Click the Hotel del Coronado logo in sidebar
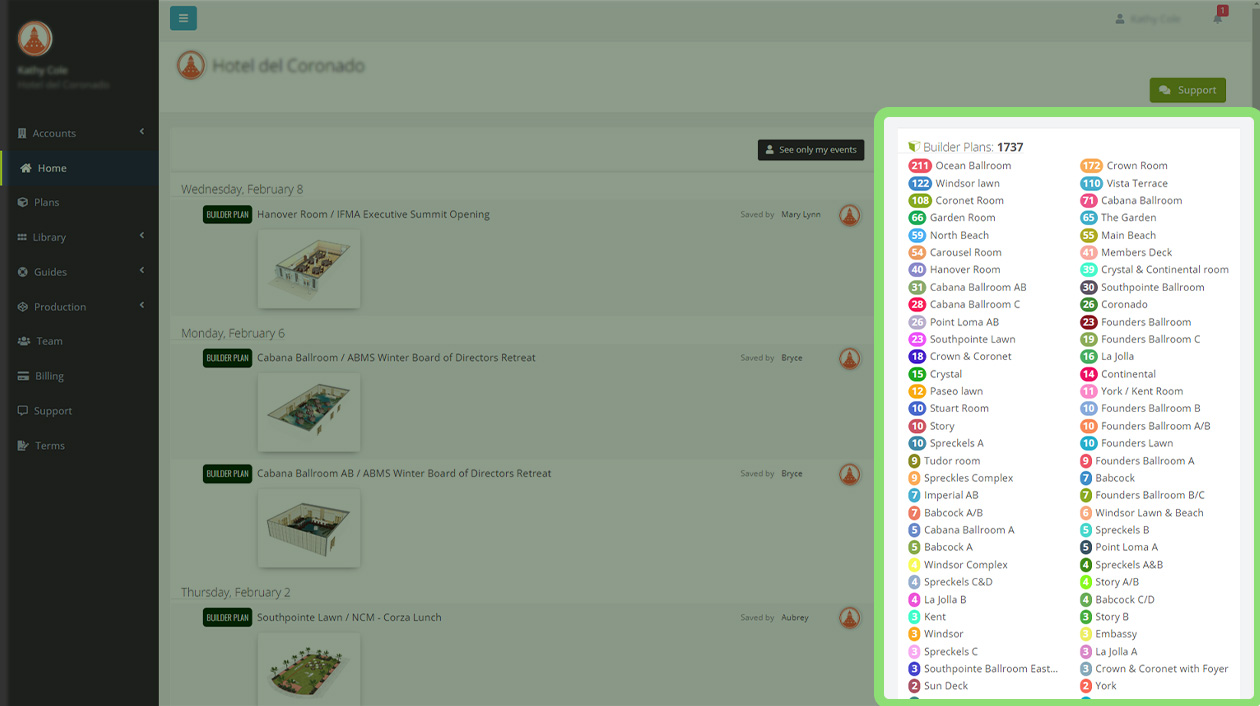1260x706 pixels. click(35, 39)
